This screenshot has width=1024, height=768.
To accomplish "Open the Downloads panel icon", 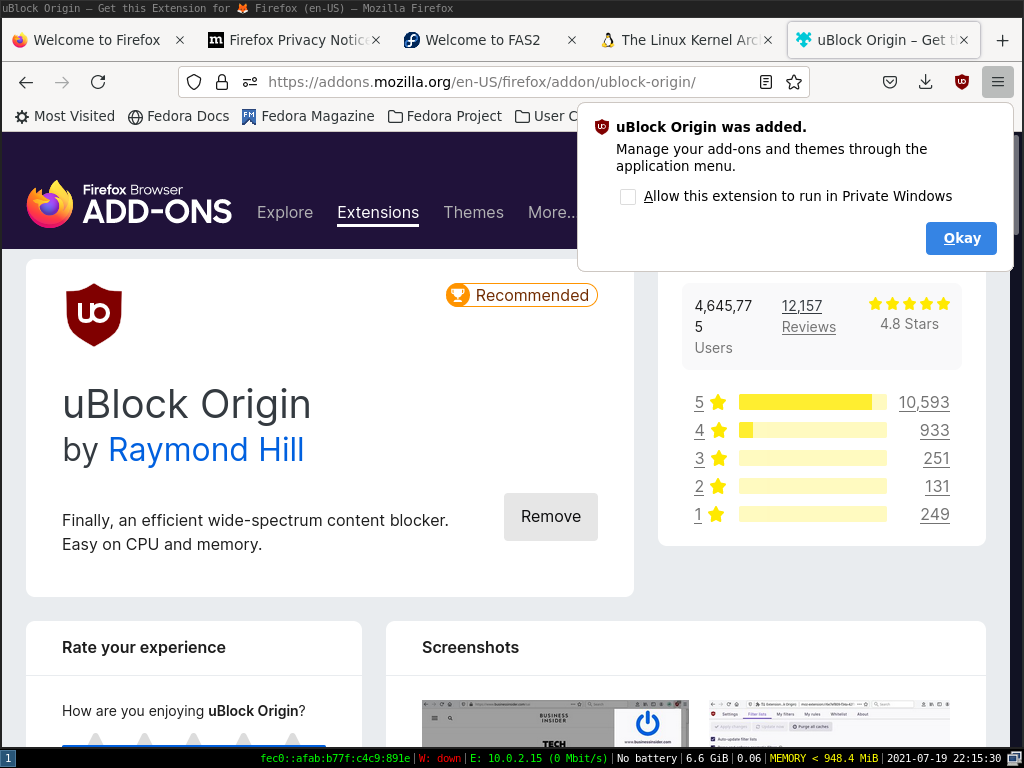I will pos(925,82).
